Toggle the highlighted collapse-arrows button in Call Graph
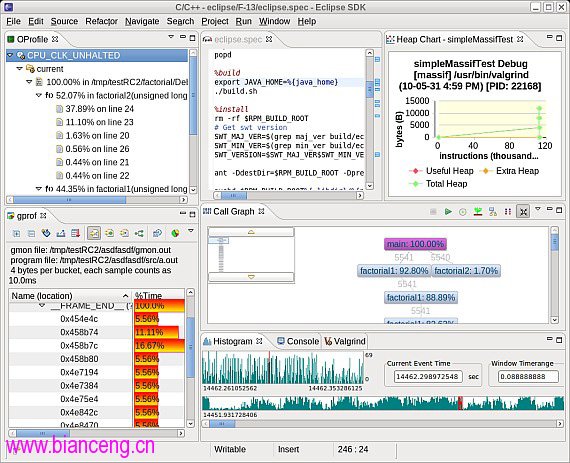 click(523, 212)
